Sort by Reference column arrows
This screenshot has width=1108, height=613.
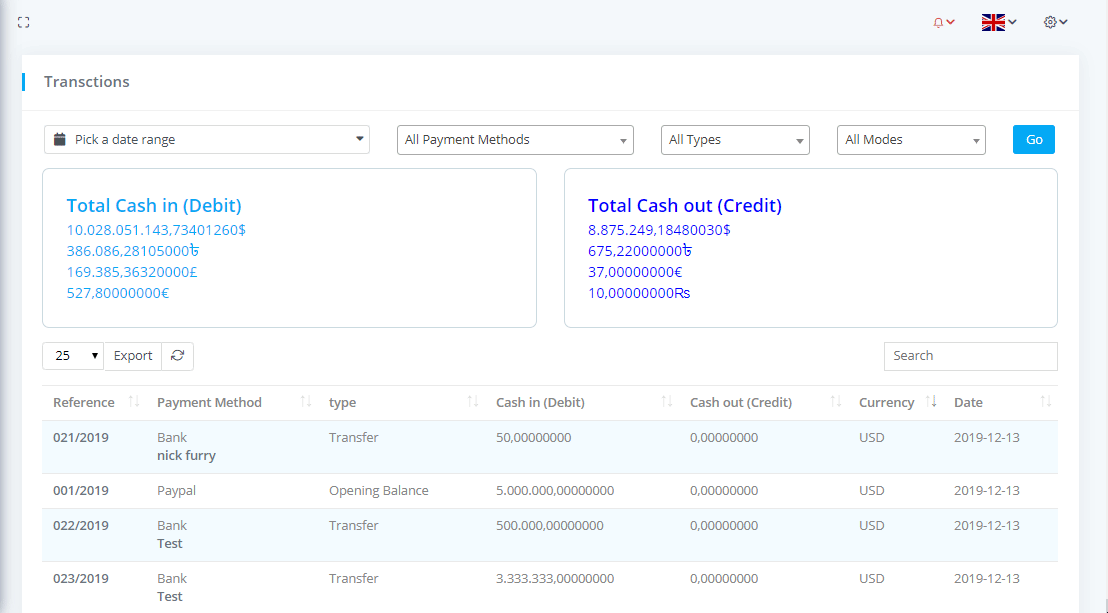click(134, 402)
